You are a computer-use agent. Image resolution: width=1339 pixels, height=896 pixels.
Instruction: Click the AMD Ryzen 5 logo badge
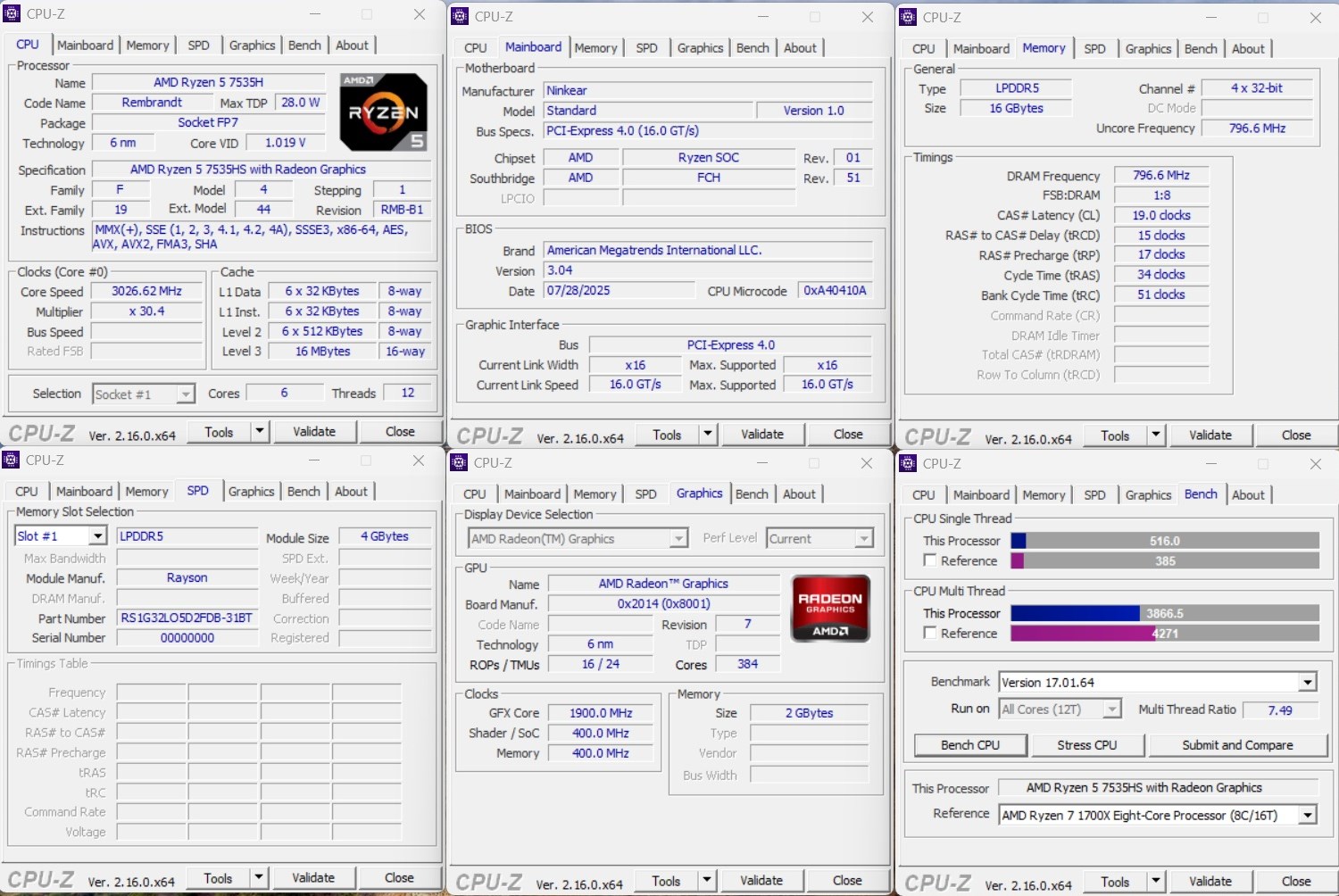point(383,112)
